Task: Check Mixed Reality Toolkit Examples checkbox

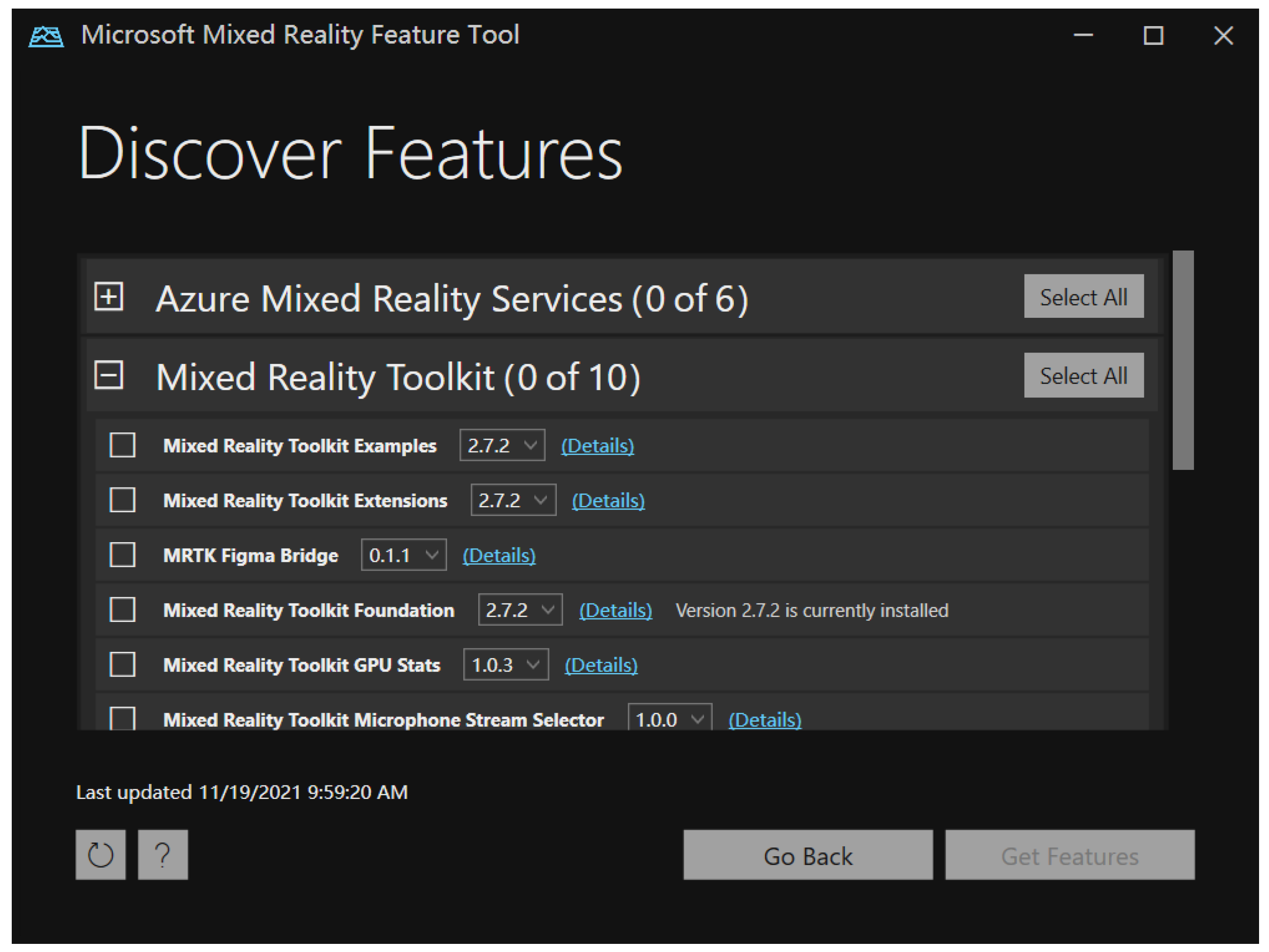Action: click(x=122, y=445)
